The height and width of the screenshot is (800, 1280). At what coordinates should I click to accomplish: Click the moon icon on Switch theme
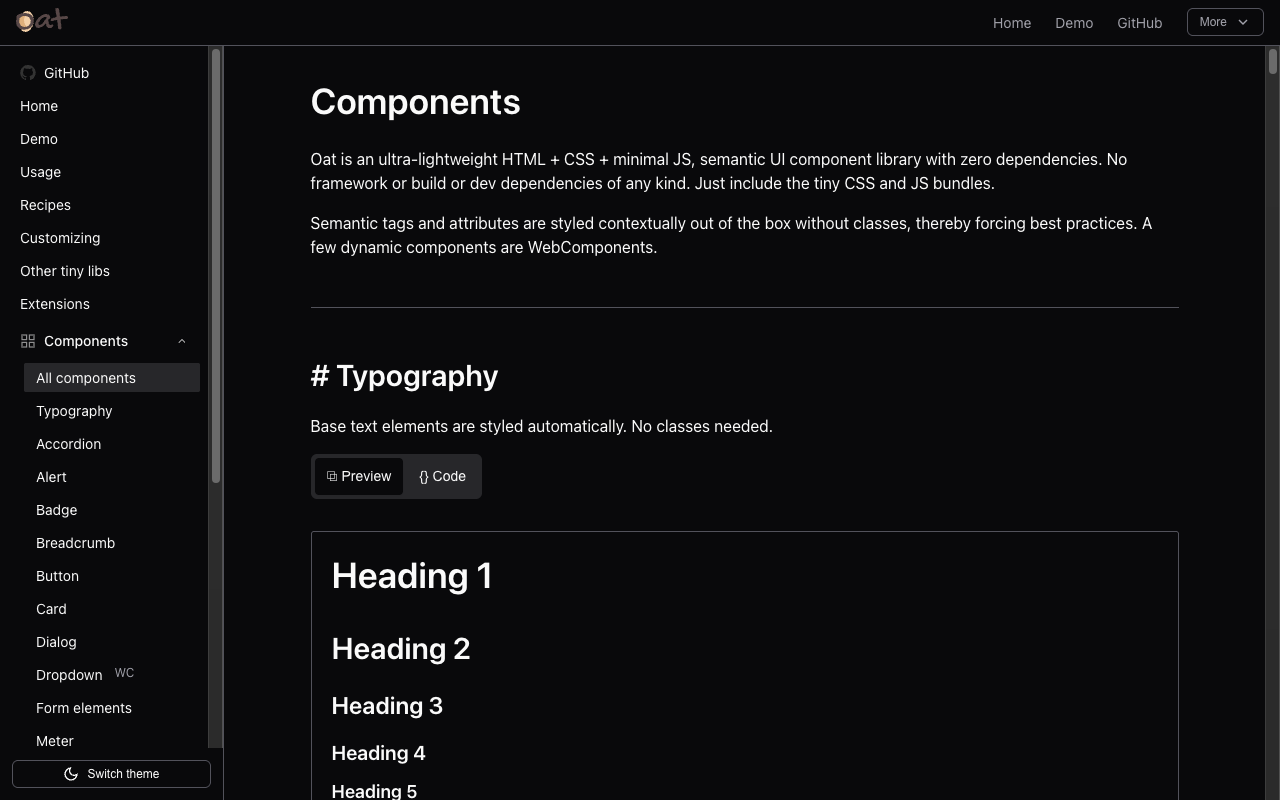click(71, 773)
